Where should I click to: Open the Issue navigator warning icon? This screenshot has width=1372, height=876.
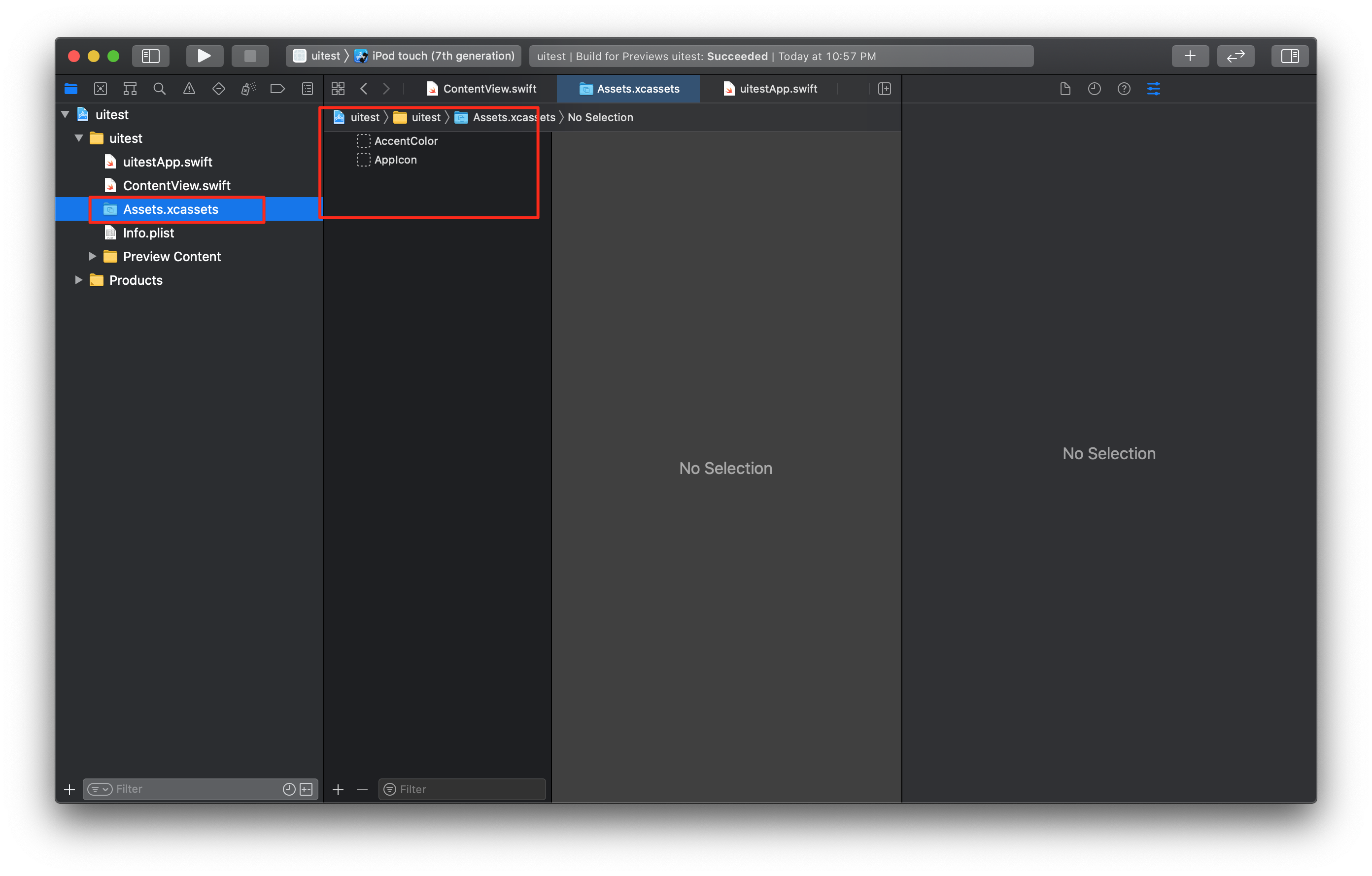tap(189, 89)
